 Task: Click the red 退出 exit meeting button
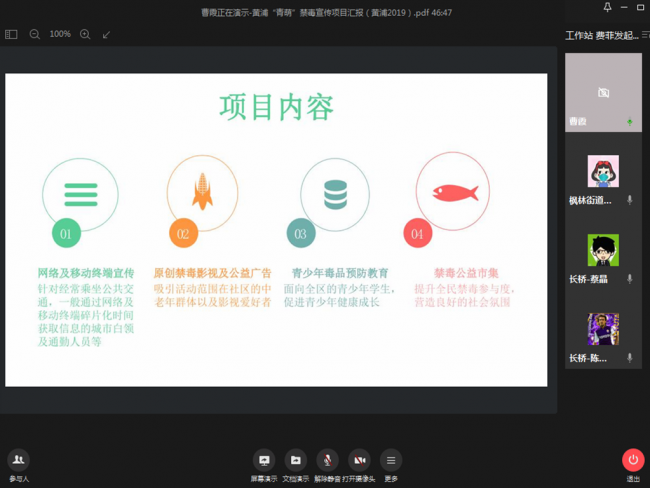pyautogui.click(x=632, y=463)
